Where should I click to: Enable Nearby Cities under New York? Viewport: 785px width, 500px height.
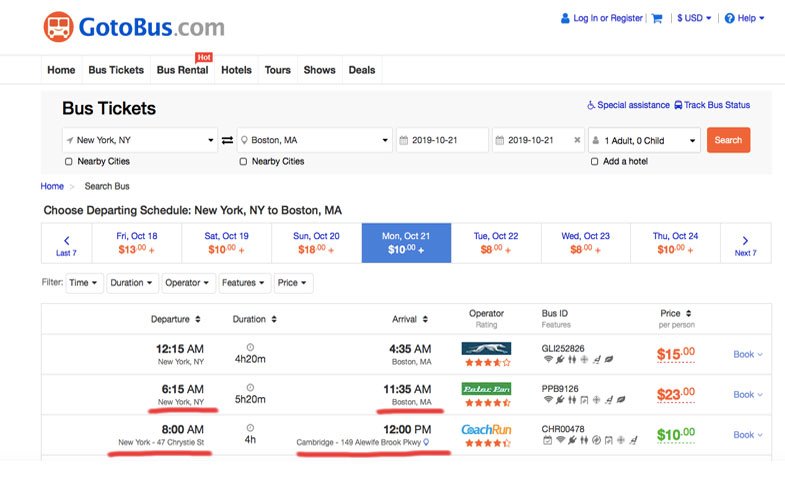point(69,161)
